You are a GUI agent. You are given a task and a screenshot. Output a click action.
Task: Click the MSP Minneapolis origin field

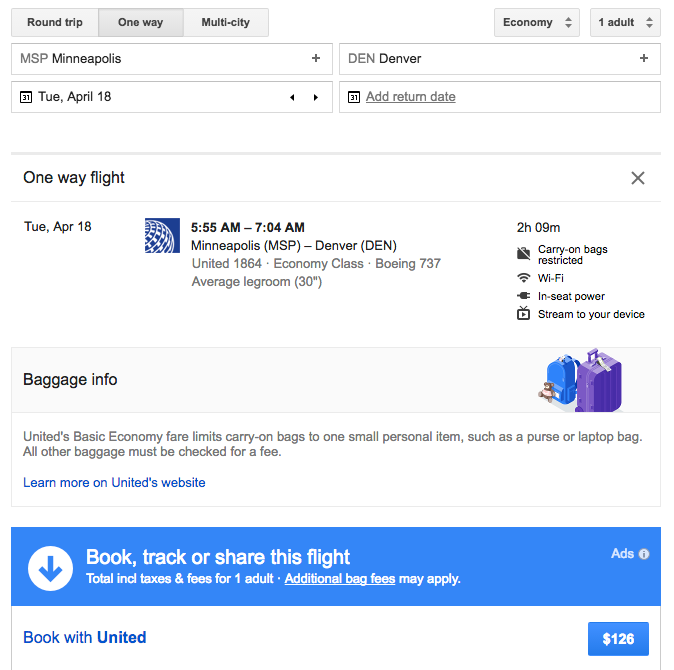(160, 59)
